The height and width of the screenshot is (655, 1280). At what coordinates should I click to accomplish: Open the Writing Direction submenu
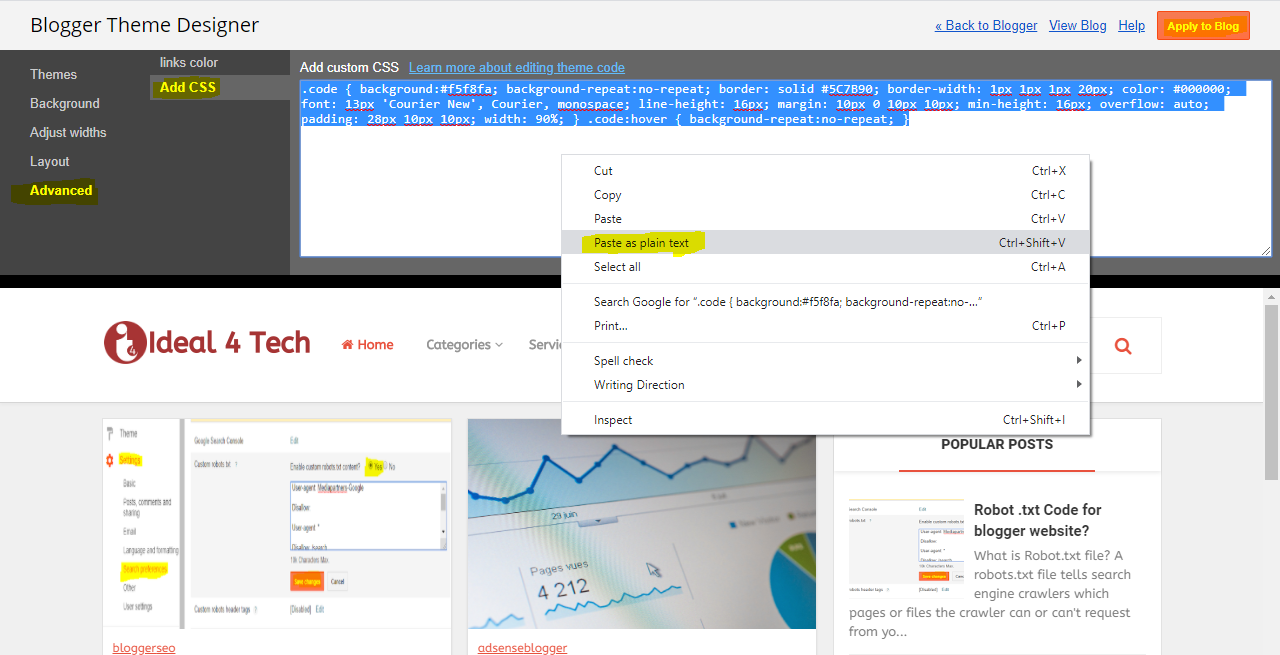click(638, 385)
